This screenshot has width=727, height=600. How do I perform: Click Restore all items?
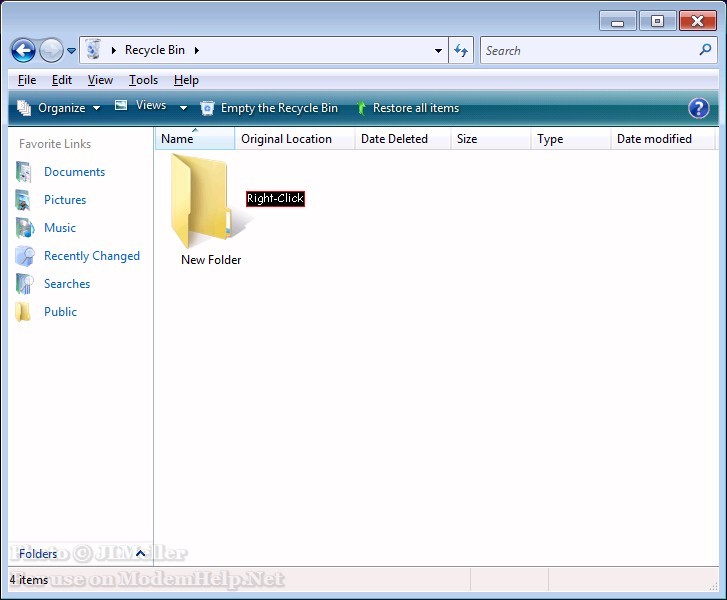coord(408,108)
